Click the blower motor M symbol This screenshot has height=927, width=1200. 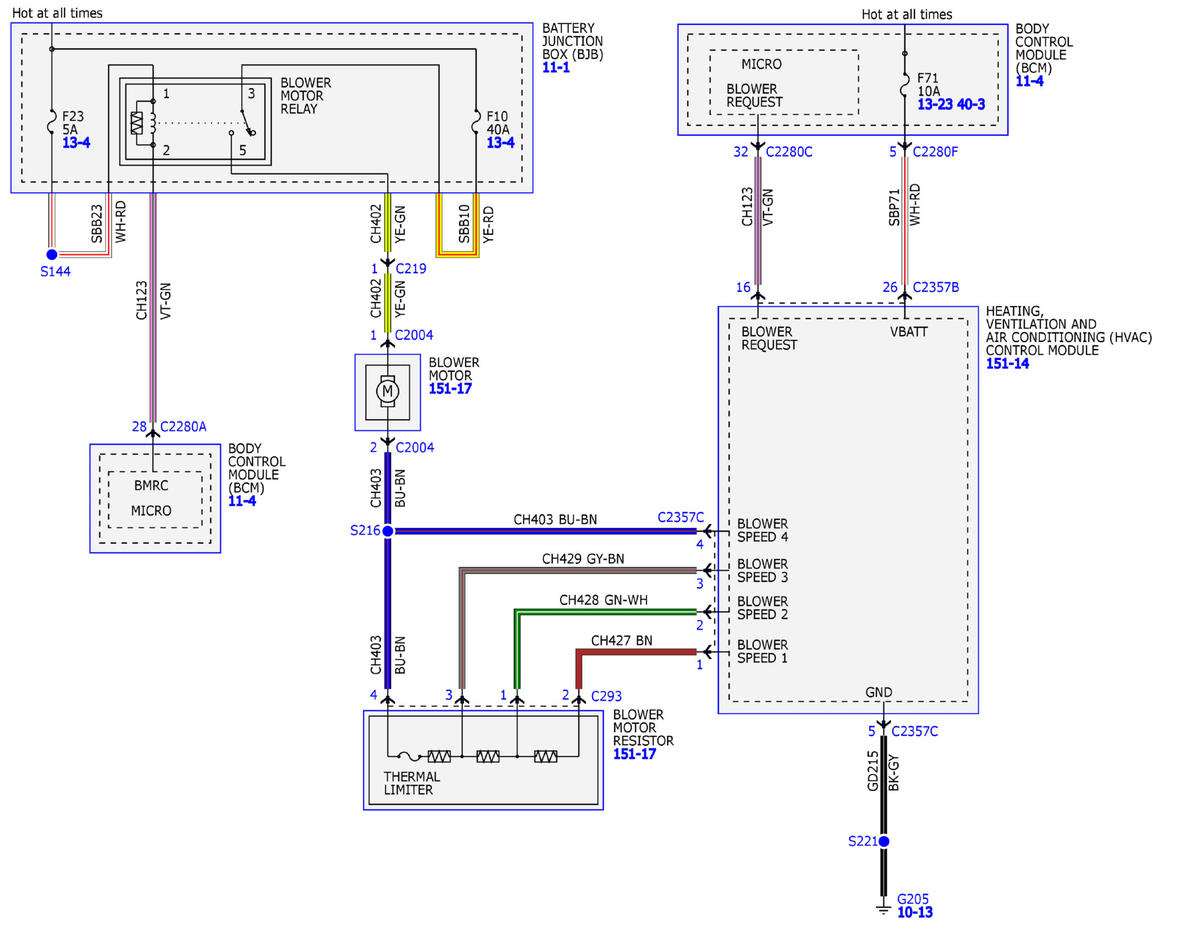tap(387, 390)
